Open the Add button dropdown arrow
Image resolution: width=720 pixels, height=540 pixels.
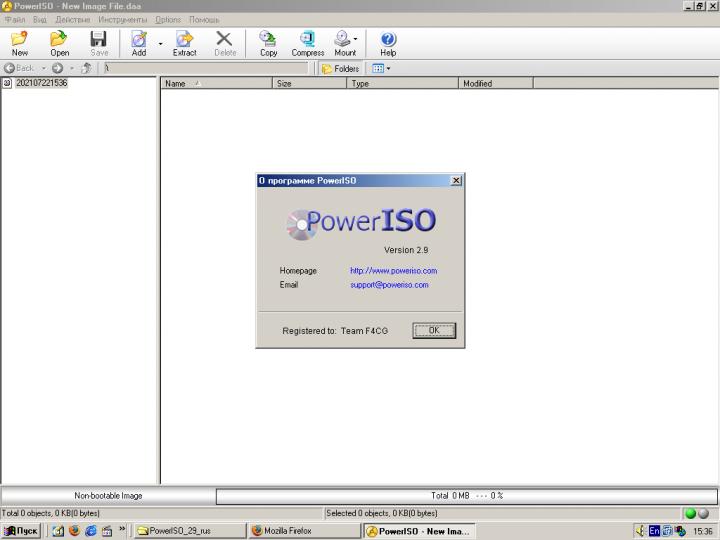point(160,44)
